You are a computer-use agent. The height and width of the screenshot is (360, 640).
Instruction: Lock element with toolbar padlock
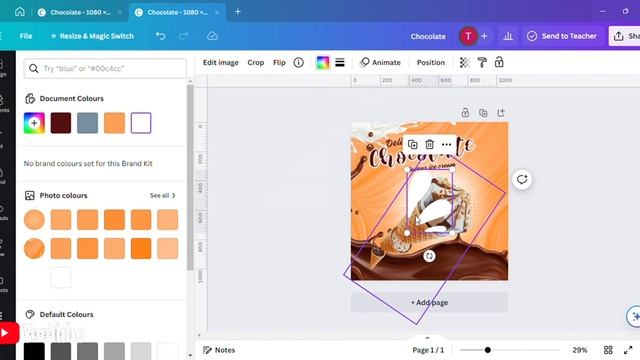pos(499,62)
